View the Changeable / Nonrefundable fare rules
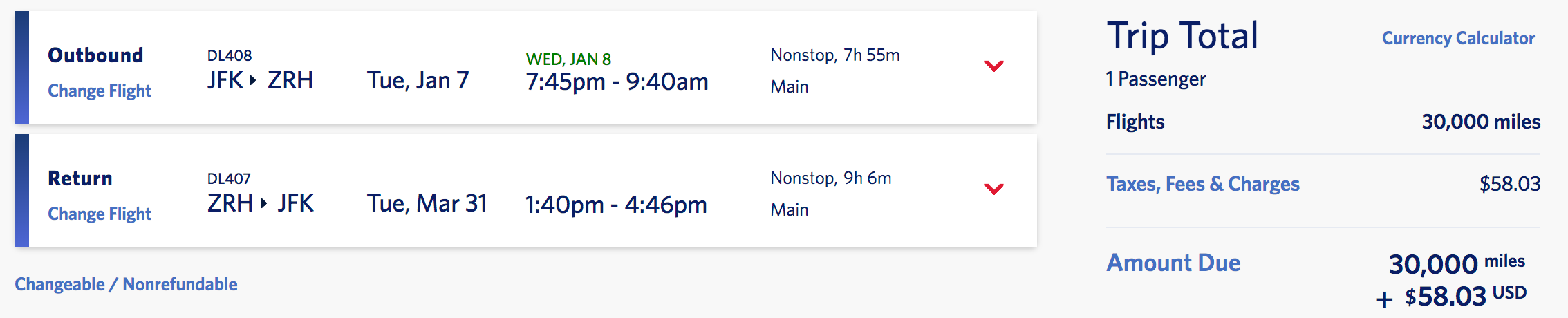This screenshot has width=1568, height=318. (126, 284)
